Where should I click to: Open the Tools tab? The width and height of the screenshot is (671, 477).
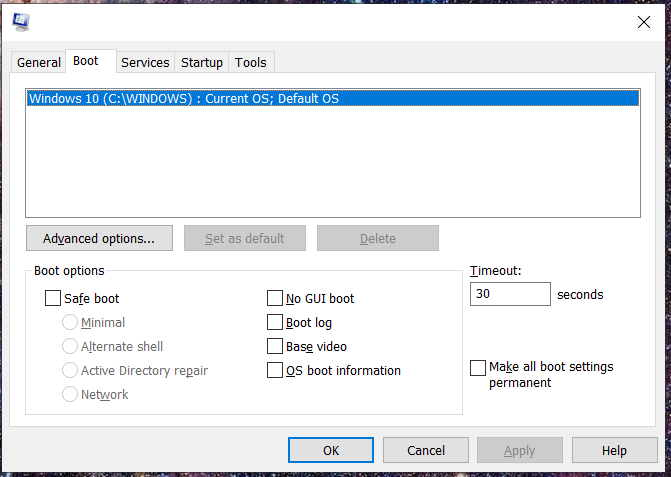point(251,62)
